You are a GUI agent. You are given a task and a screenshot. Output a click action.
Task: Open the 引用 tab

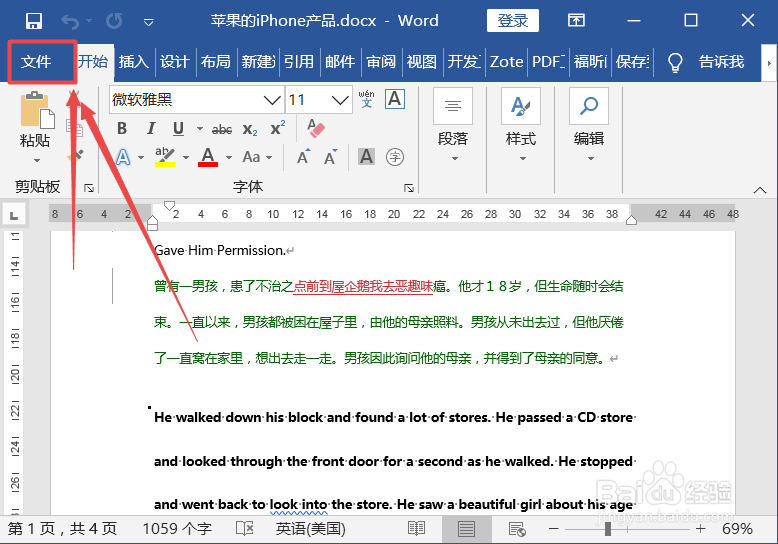click(299, 62)
